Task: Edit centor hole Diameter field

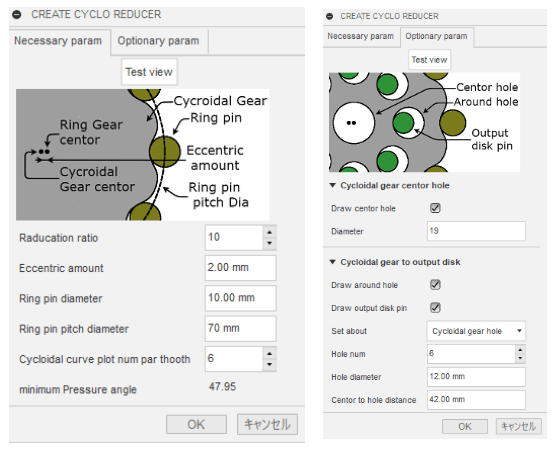Action: pos(476,231)
